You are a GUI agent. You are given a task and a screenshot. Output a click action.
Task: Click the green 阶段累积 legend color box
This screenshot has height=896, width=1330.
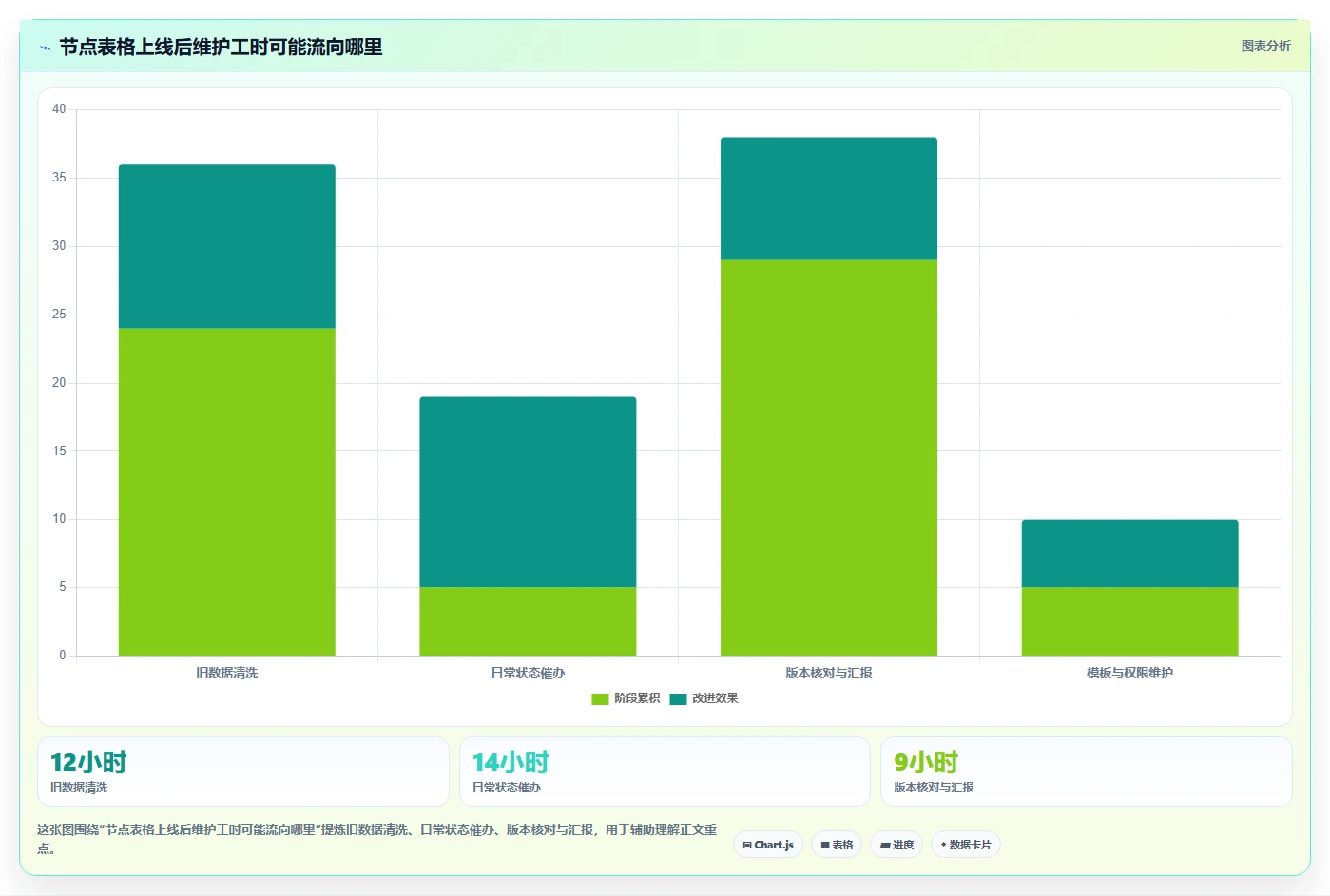tap(600, 699)
